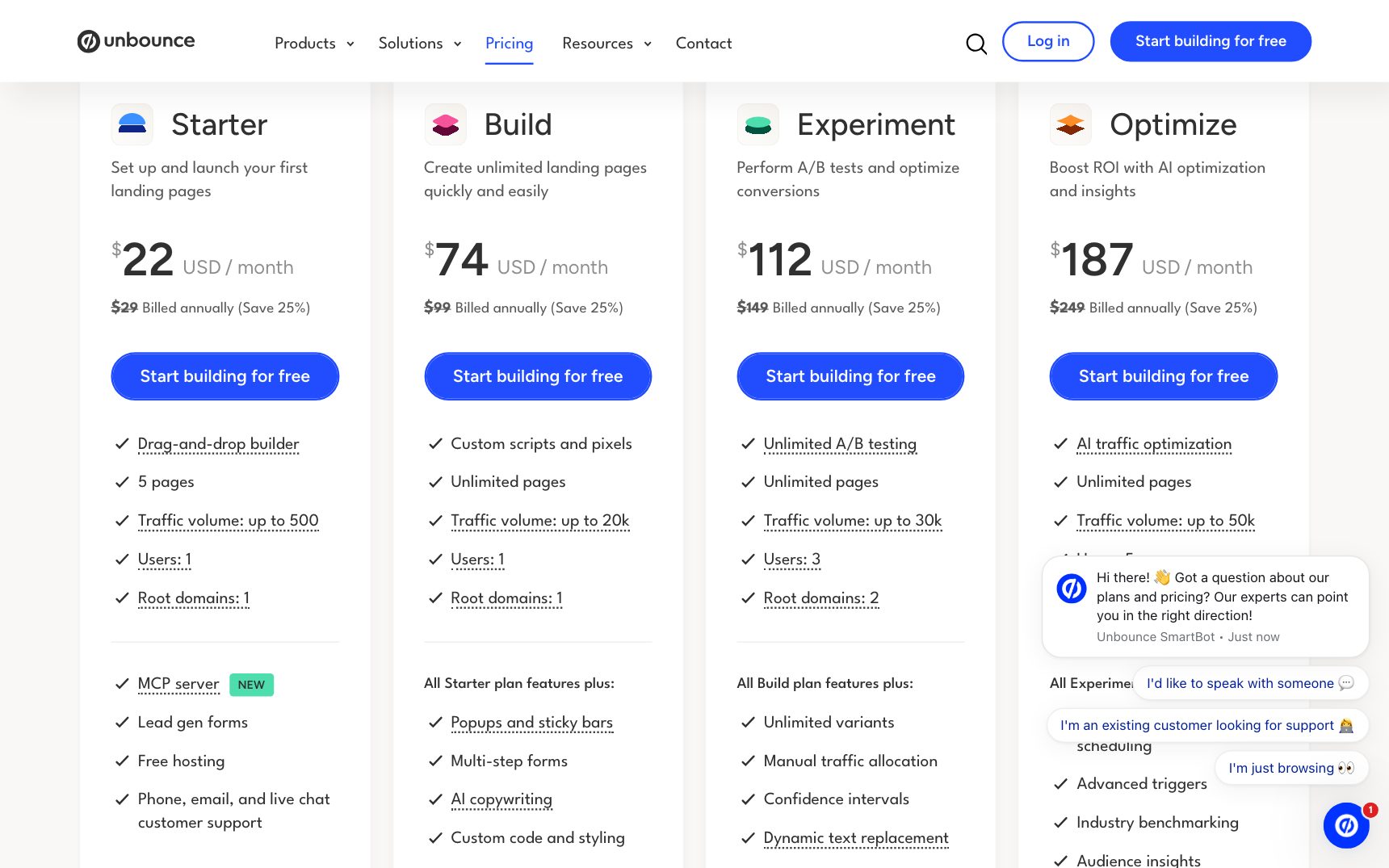Click the Experiment plan green disc icon
1389x868 pixels.
click(x=757, y=124)
